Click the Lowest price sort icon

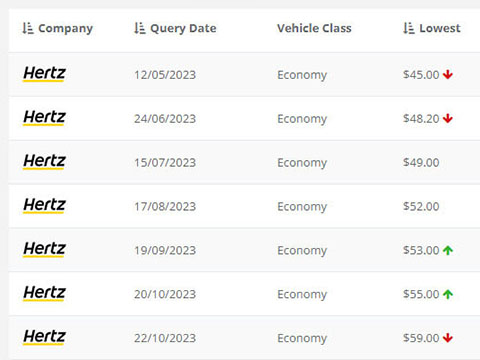409,28
